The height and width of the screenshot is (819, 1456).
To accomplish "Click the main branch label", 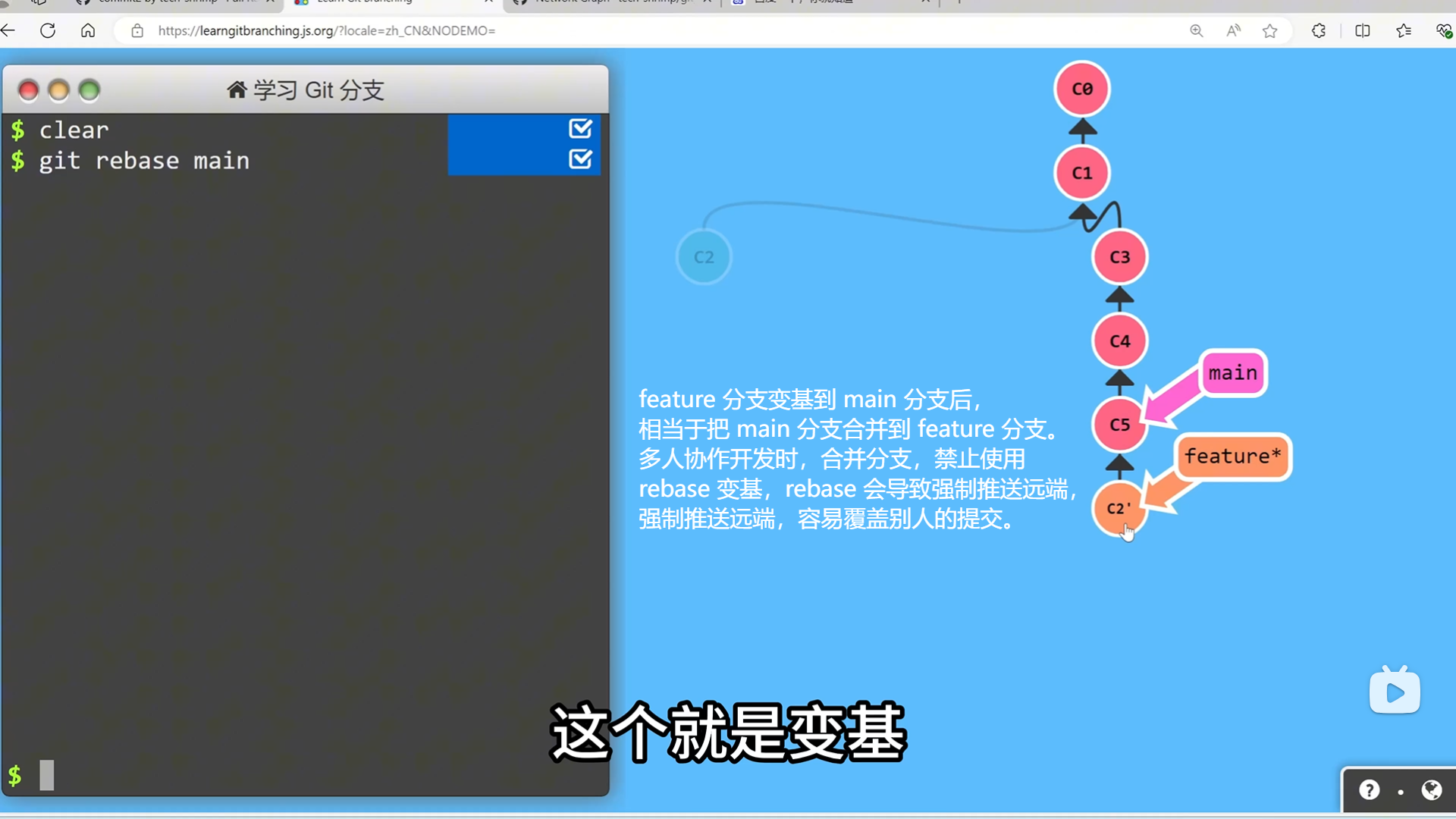I will click(1232, 372).
